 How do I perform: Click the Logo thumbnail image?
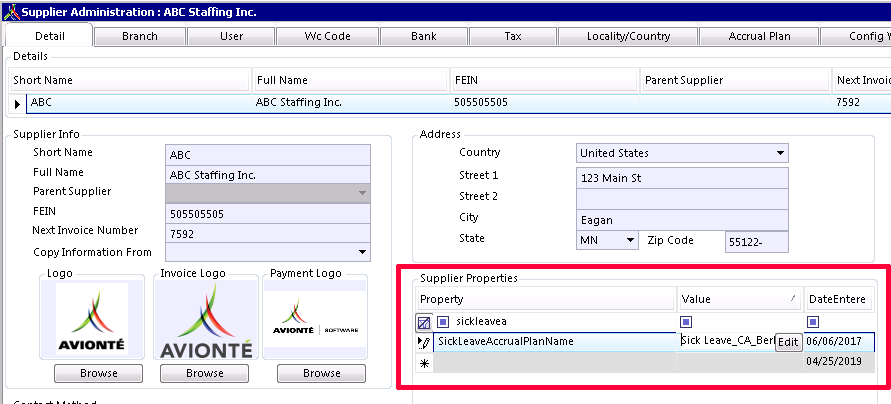(x=91, y=318)
